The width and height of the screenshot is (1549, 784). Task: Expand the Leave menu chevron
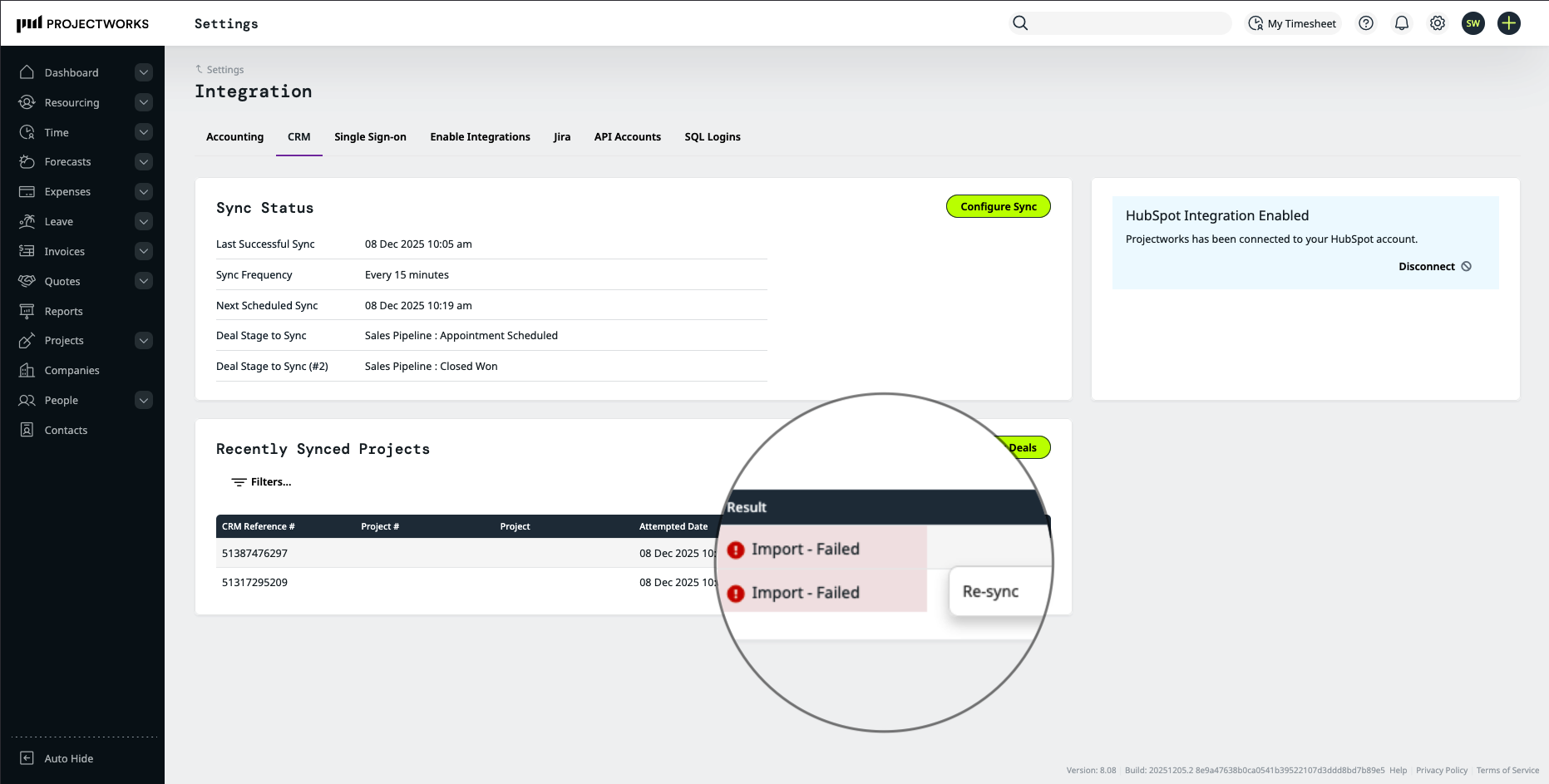pyautogui.click(x=144, y=221)
